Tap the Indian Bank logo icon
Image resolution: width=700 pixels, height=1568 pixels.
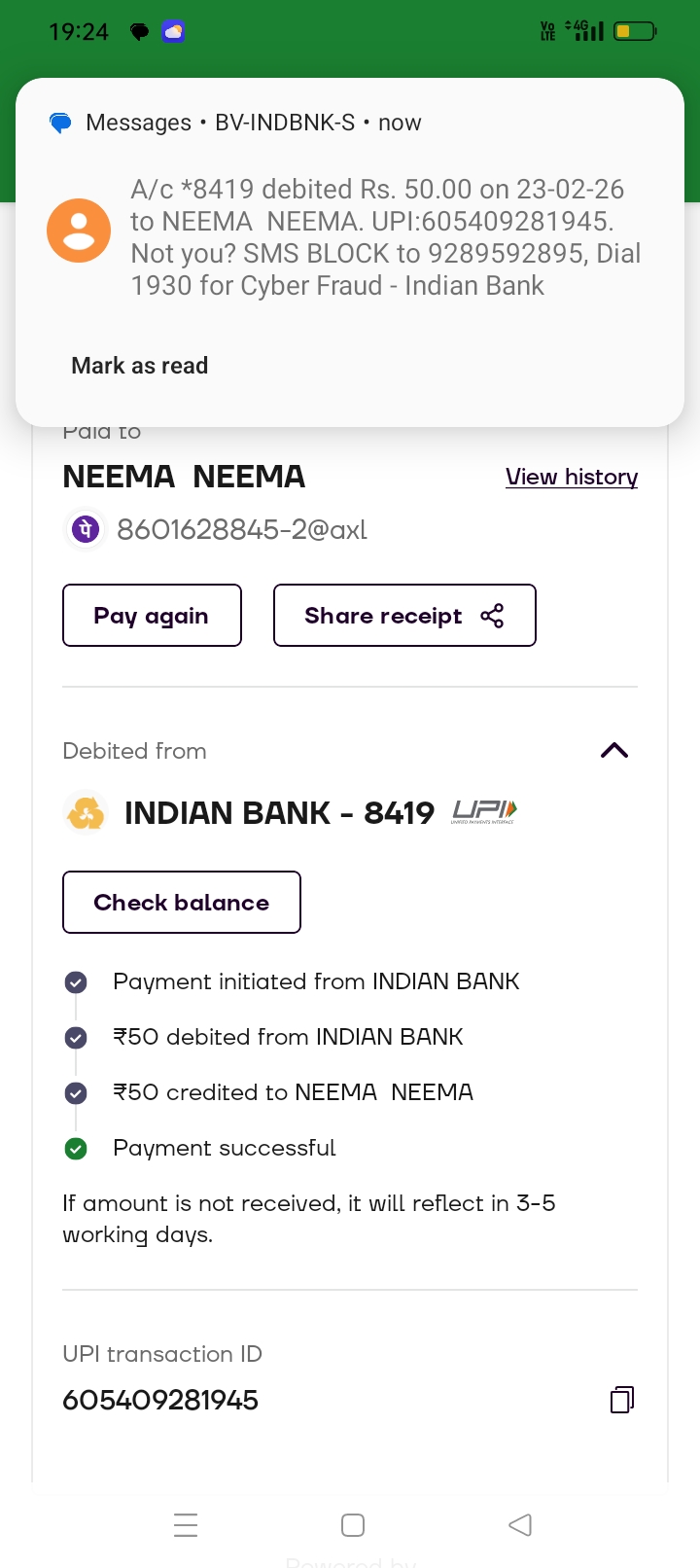tap(86, 813)
